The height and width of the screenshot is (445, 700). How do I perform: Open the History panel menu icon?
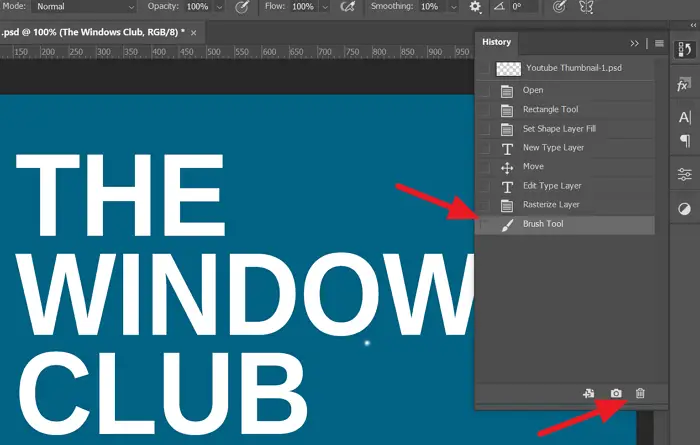click(x=659, y=43)
